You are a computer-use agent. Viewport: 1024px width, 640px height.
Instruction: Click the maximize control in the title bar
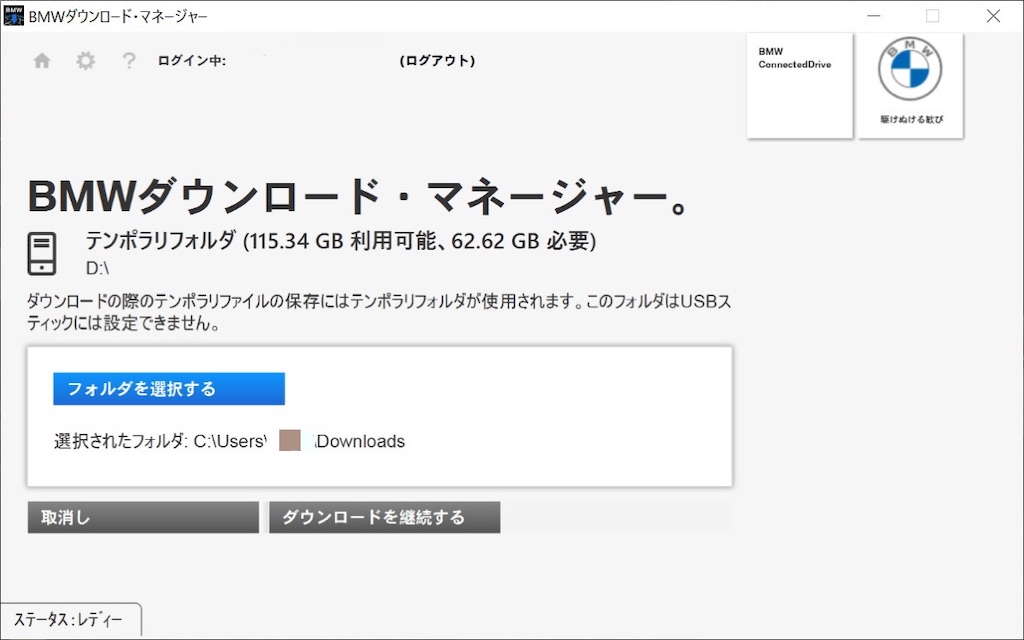[x=932, y=16]
